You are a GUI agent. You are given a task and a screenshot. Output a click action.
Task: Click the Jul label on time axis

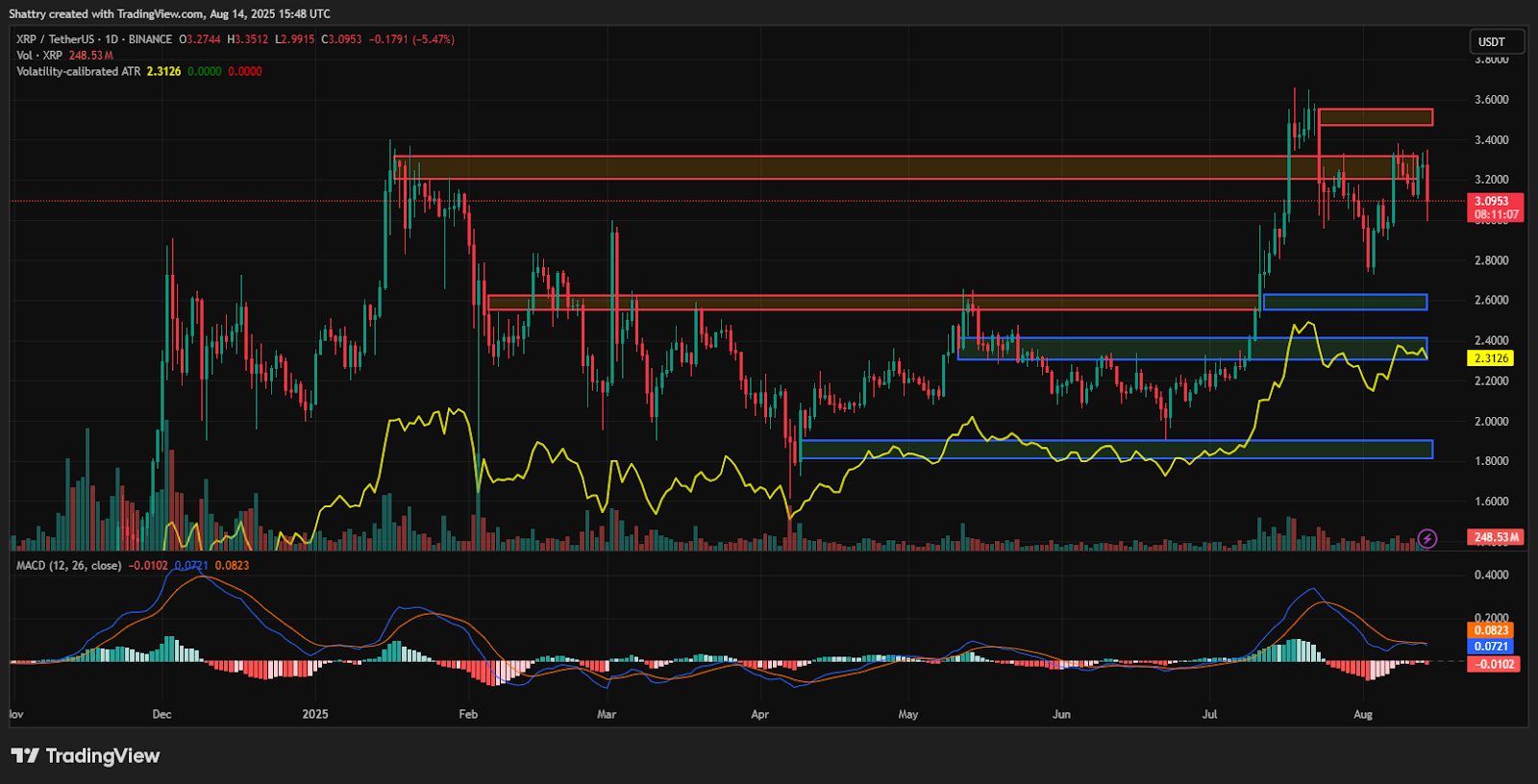(1209, 715)
